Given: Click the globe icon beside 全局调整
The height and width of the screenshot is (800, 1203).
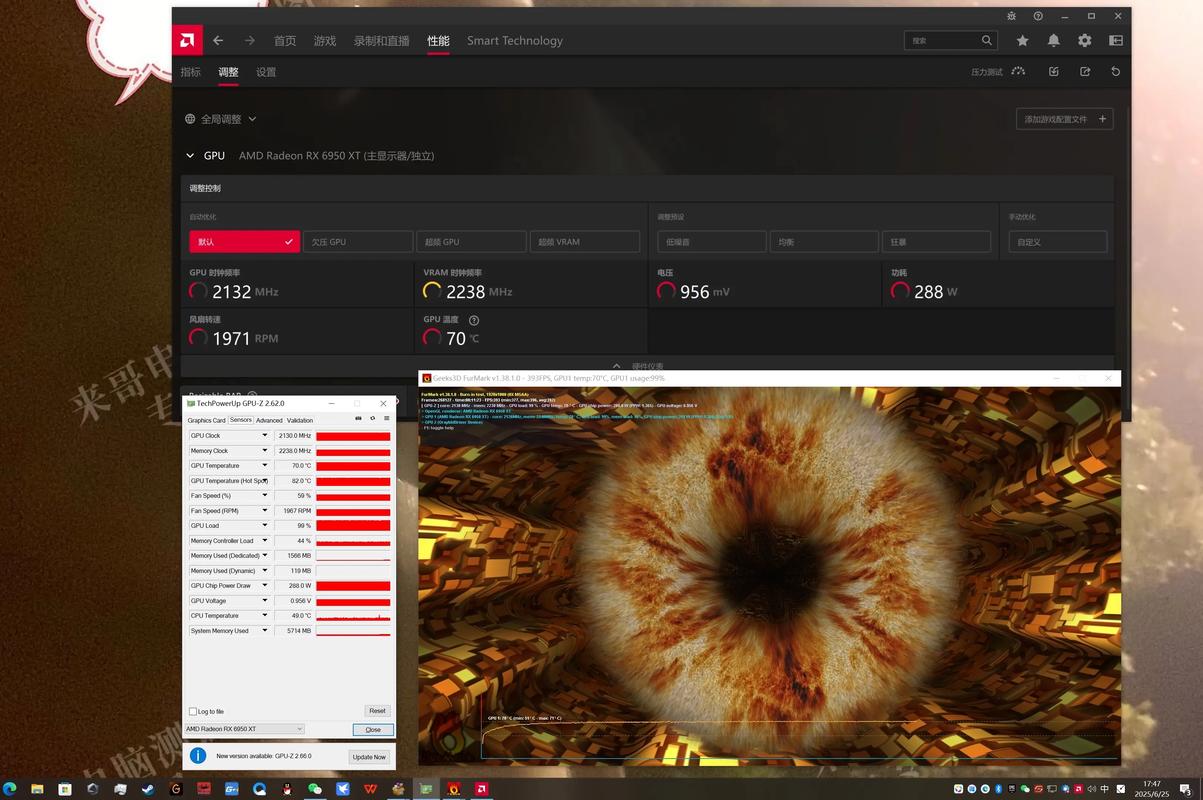Looking at the screenshot, I should point(190,119).
